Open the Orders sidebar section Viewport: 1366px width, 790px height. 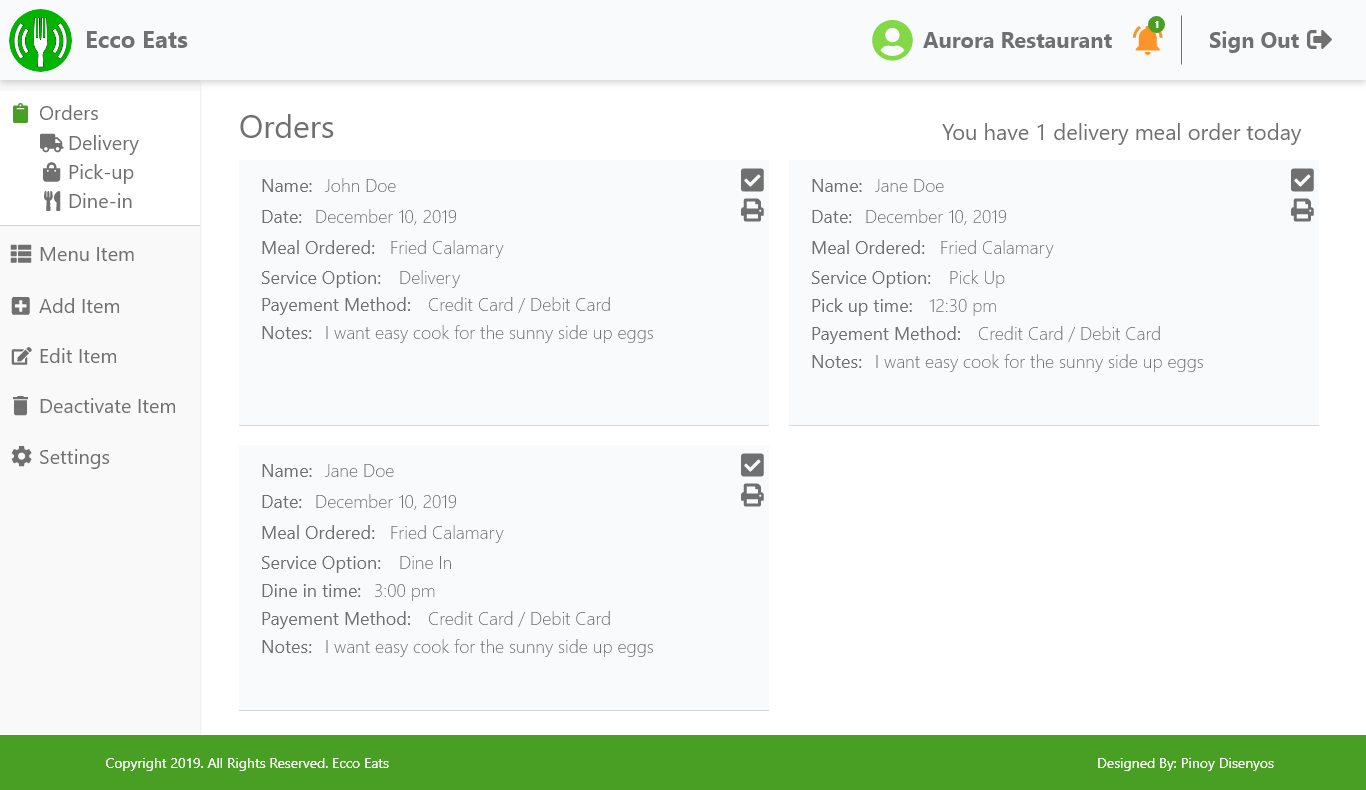point(68,113)
